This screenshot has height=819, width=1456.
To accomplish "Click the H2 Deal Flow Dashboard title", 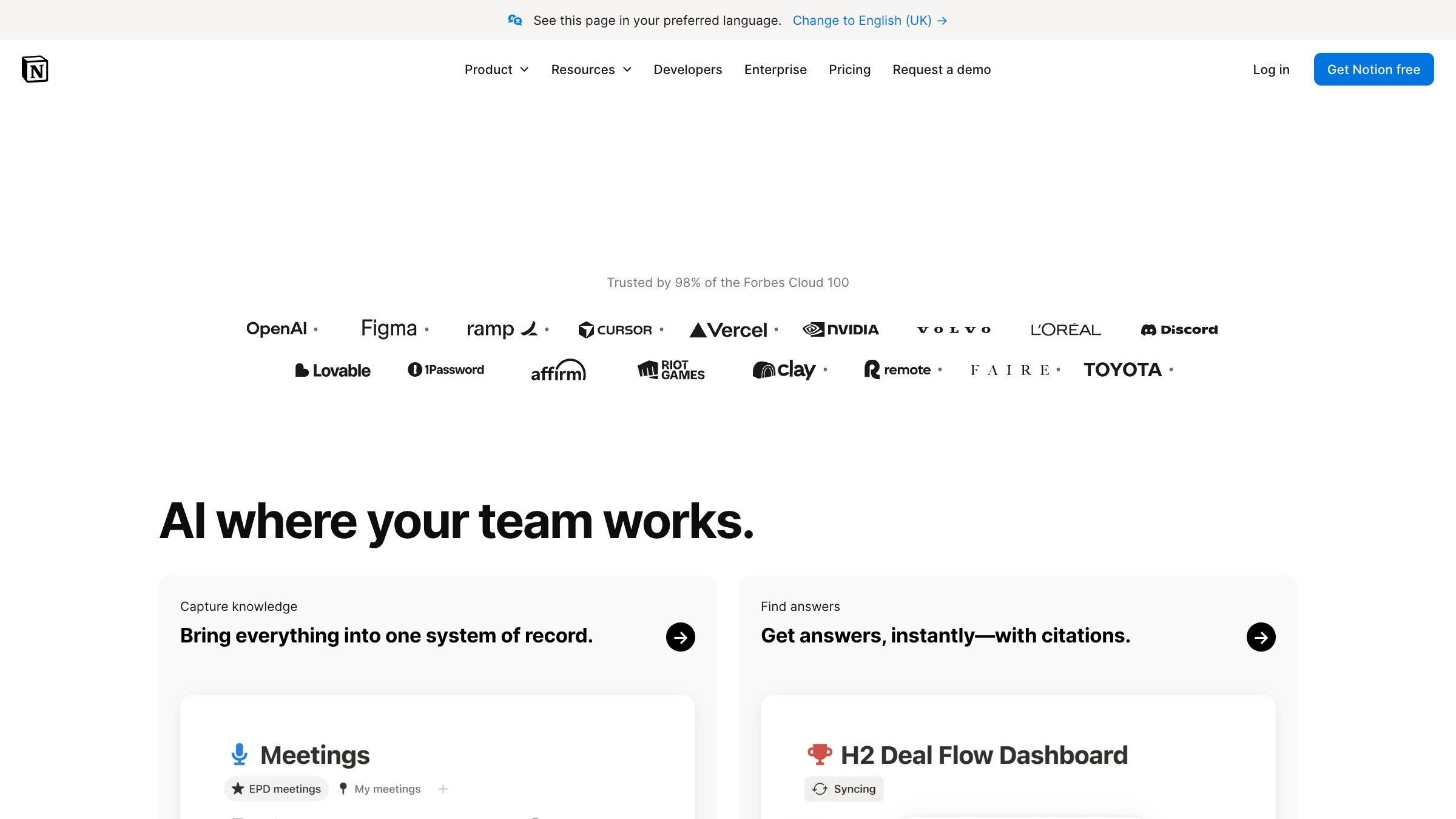I will [984, 755].
